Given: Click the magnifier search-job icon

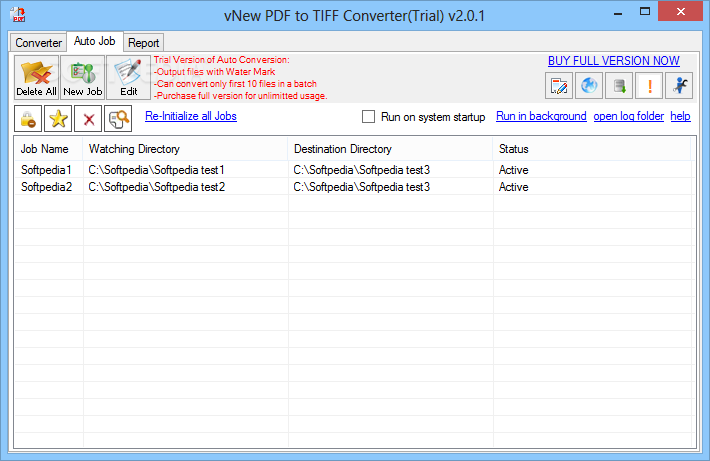Looking at the screenshot, I should 118,119.
